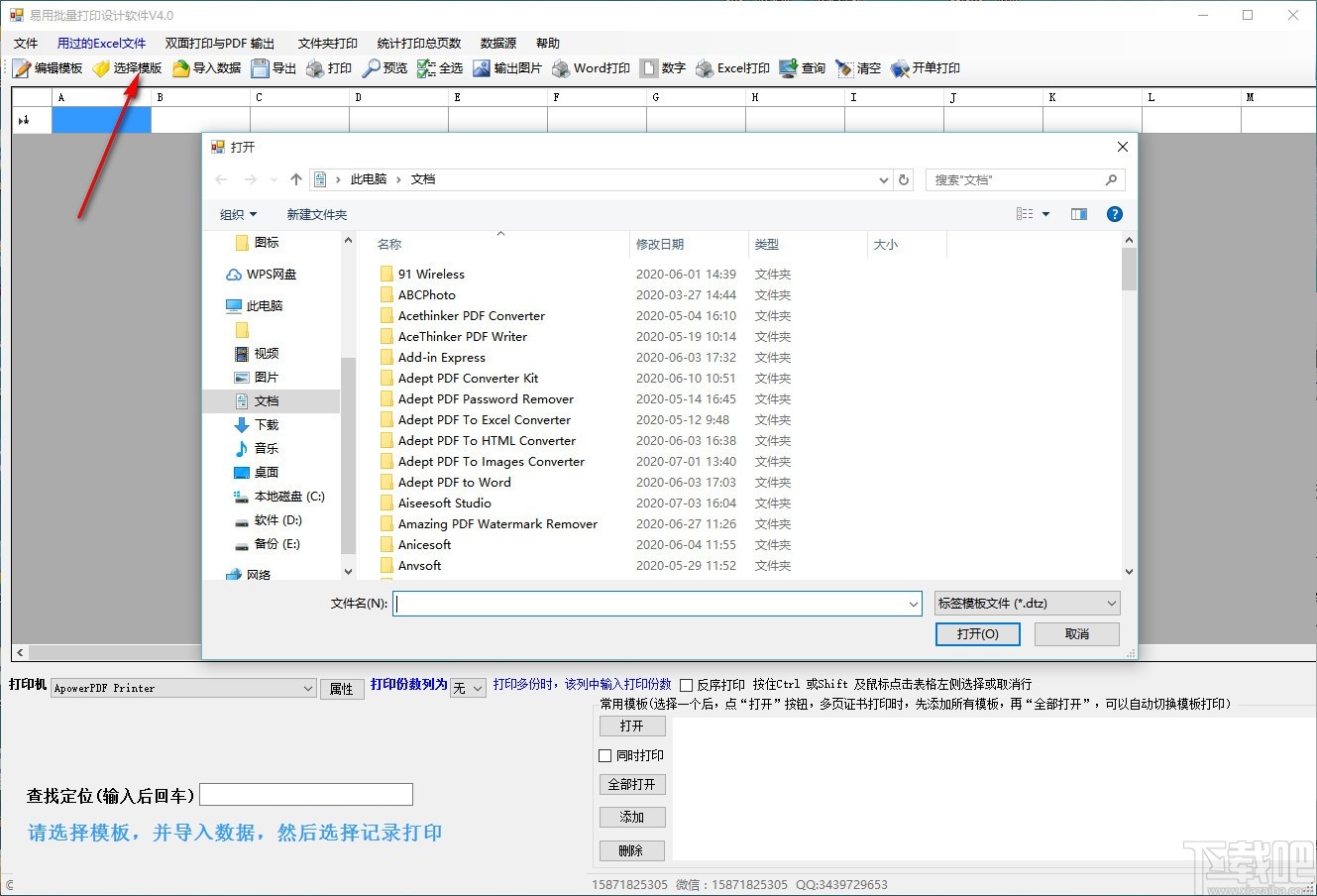Open the 数据源 menu
This screenshot has height=896, width=1317.
498,43
